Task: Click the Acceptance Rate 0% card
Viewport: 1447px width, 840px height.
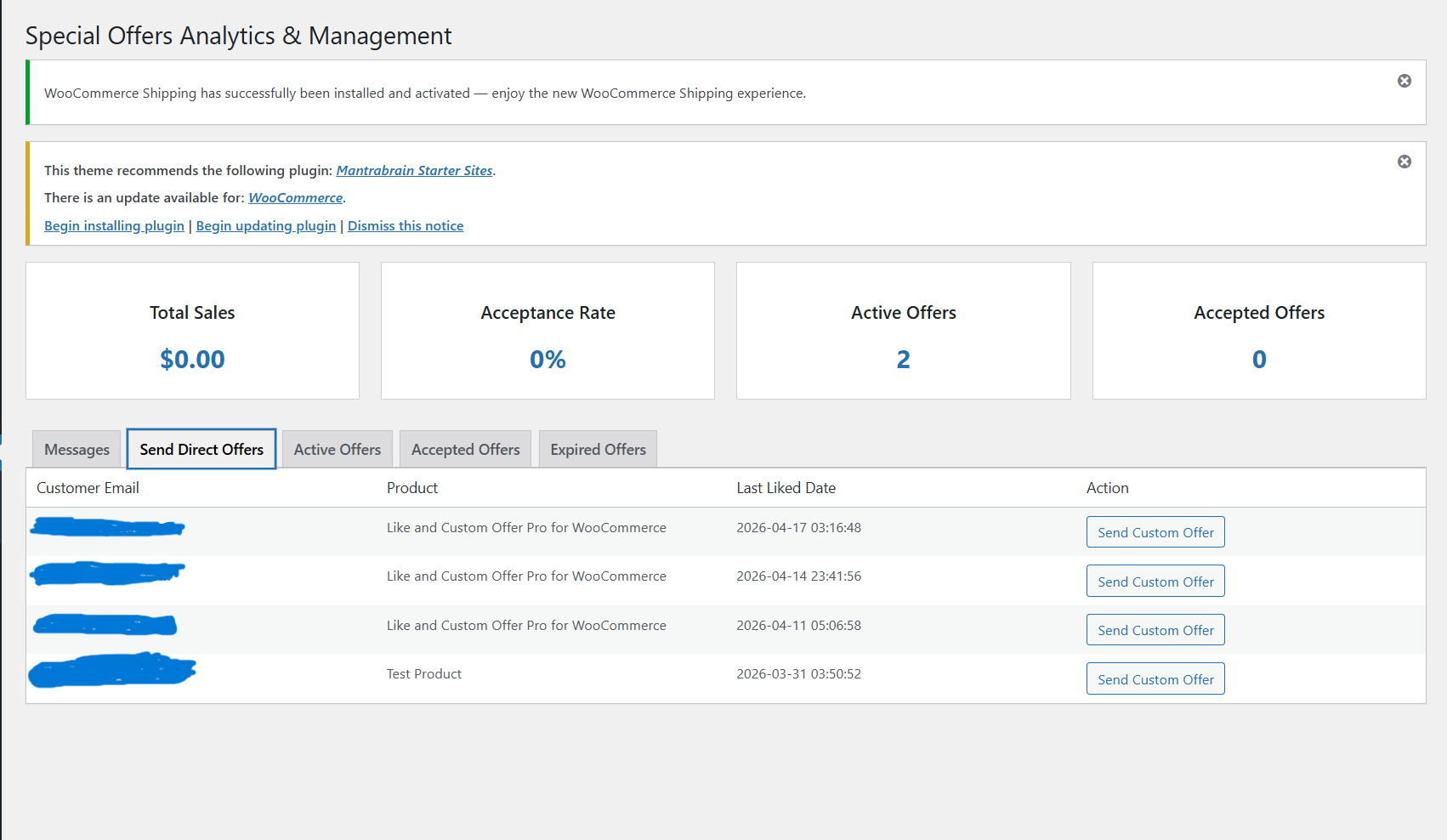Action: pyautogui.click(x=548, y=331)
